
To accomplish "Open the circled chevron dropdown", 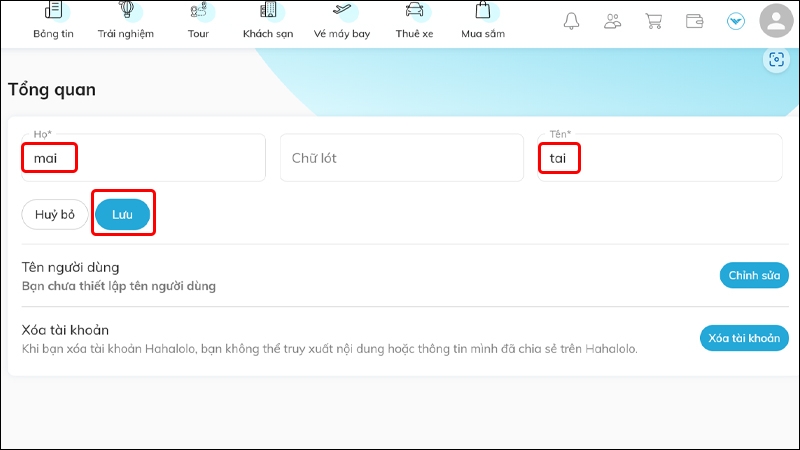I will [736, 21].
